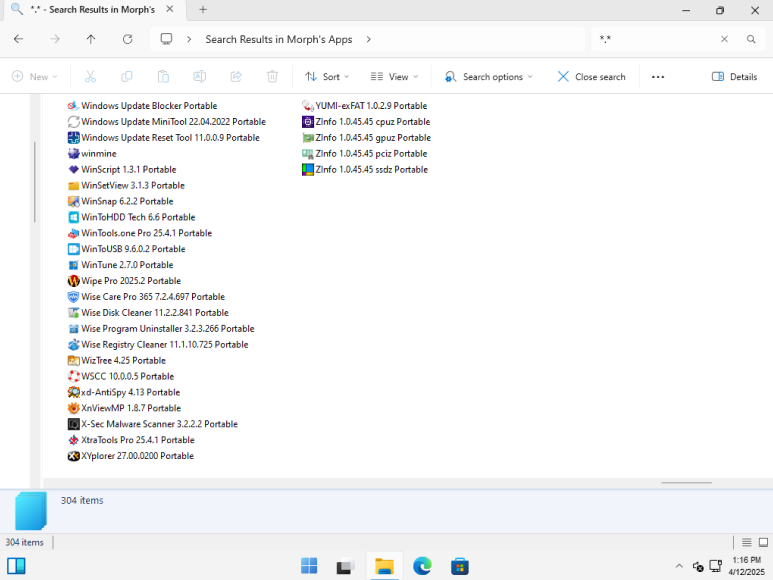Click the Windows Update Reset Tool icon
The height and width of the screenshot is (580, 773).
click(x=73, y=137)
